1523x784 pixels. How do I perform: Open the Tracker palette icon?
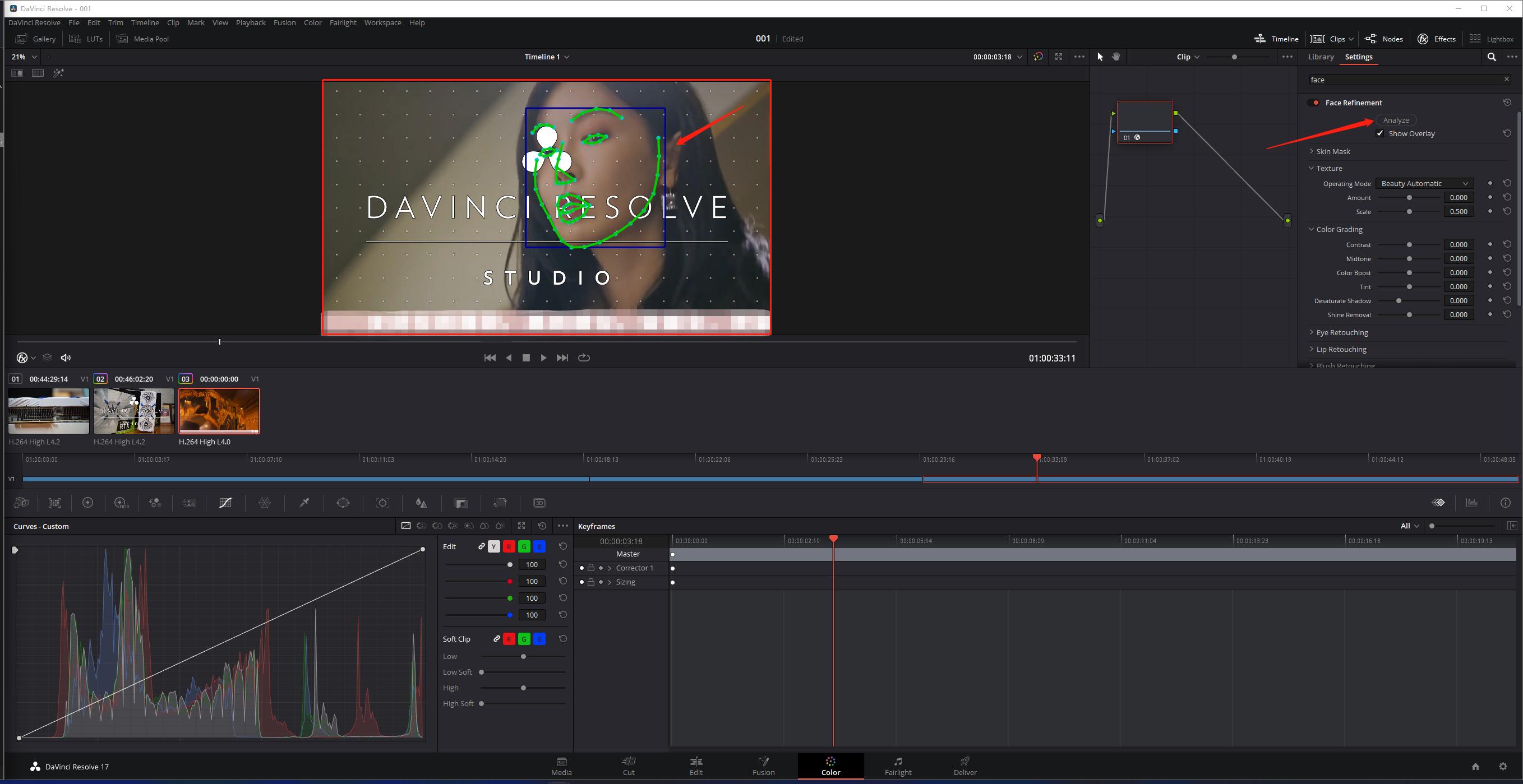382,503
